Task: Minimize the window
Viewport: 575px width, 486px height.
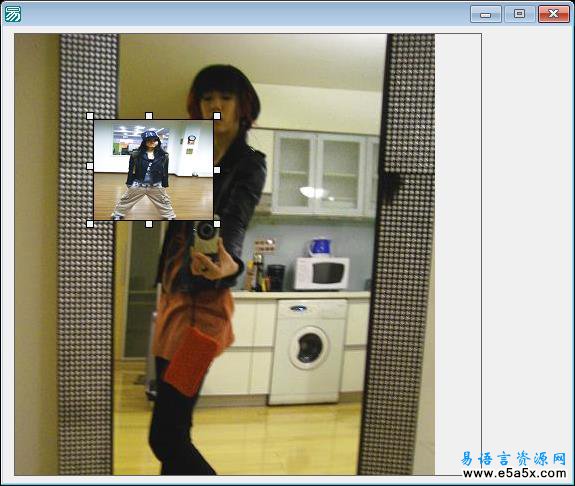Action: [x=486, y=14]
